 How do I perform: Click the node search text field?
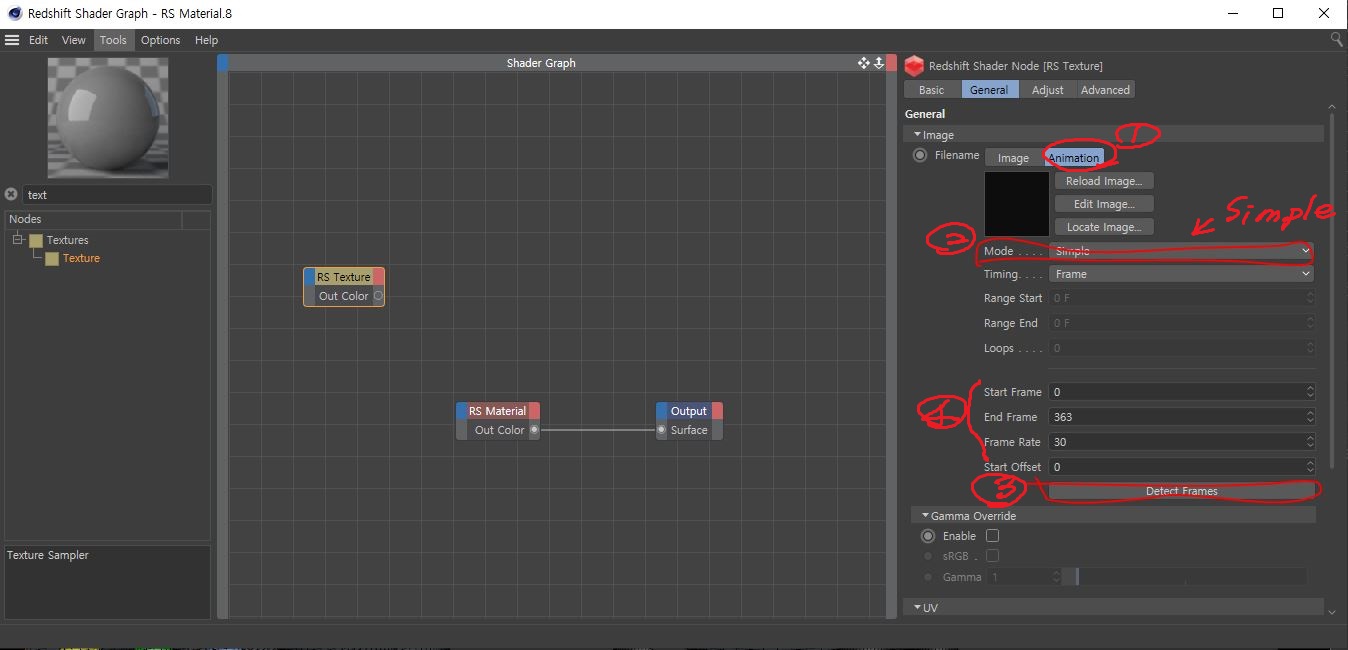click(117, 195)
